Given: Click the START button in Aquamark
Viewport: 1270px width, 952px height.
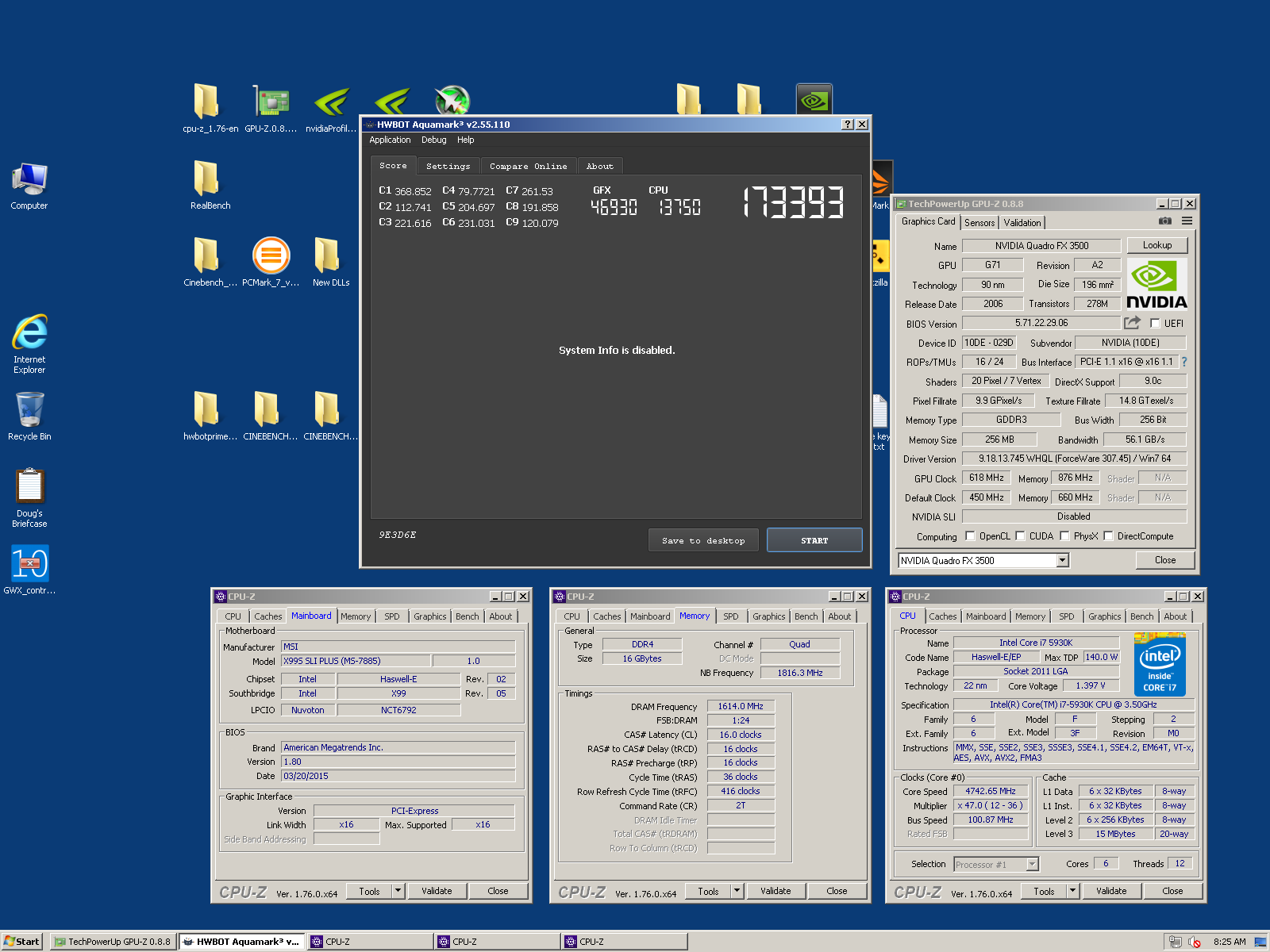Looking at the screenshot, I should [x=814, y=540].
